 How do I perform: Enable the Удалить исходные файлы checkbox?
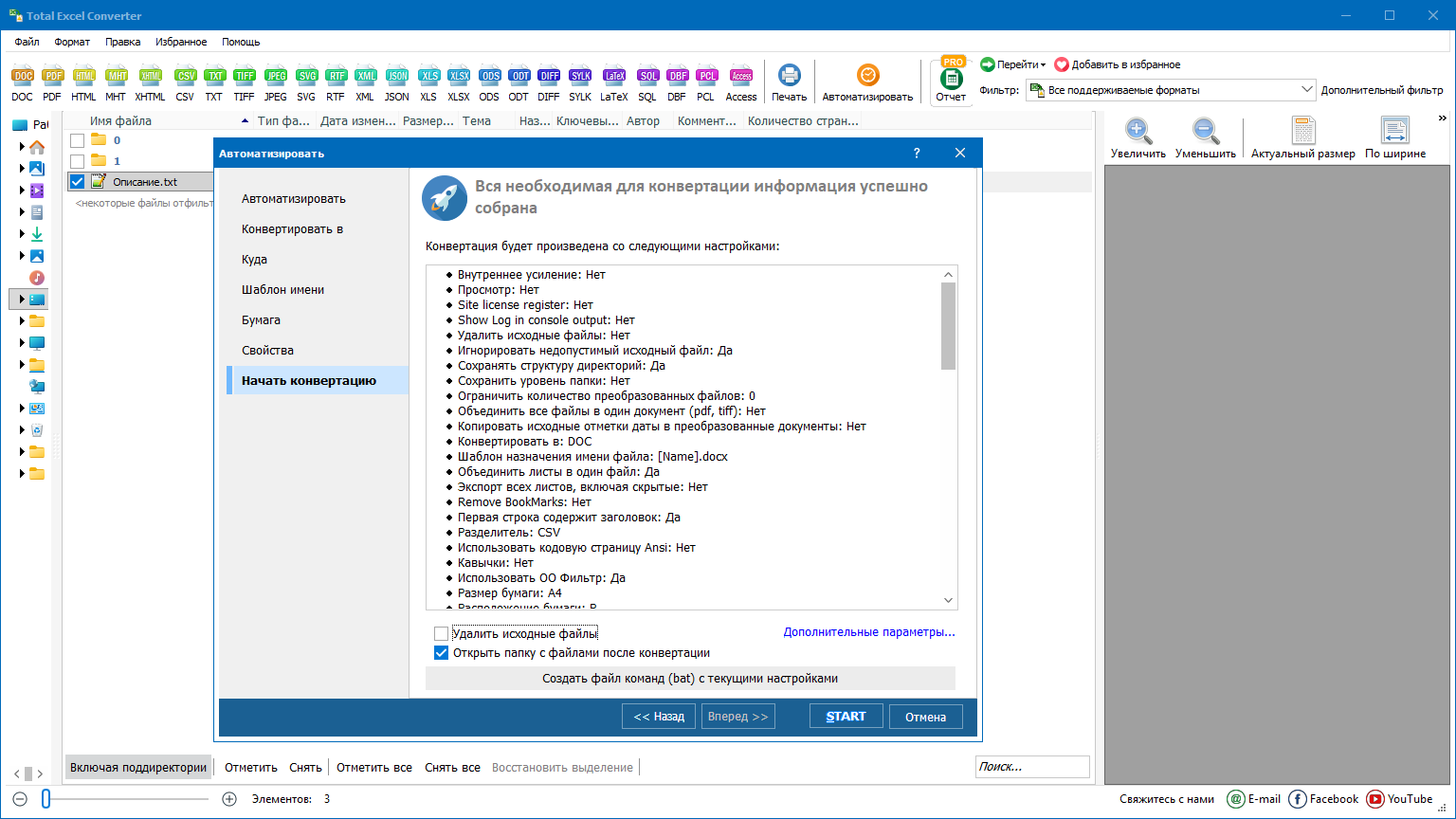point(441,633)
